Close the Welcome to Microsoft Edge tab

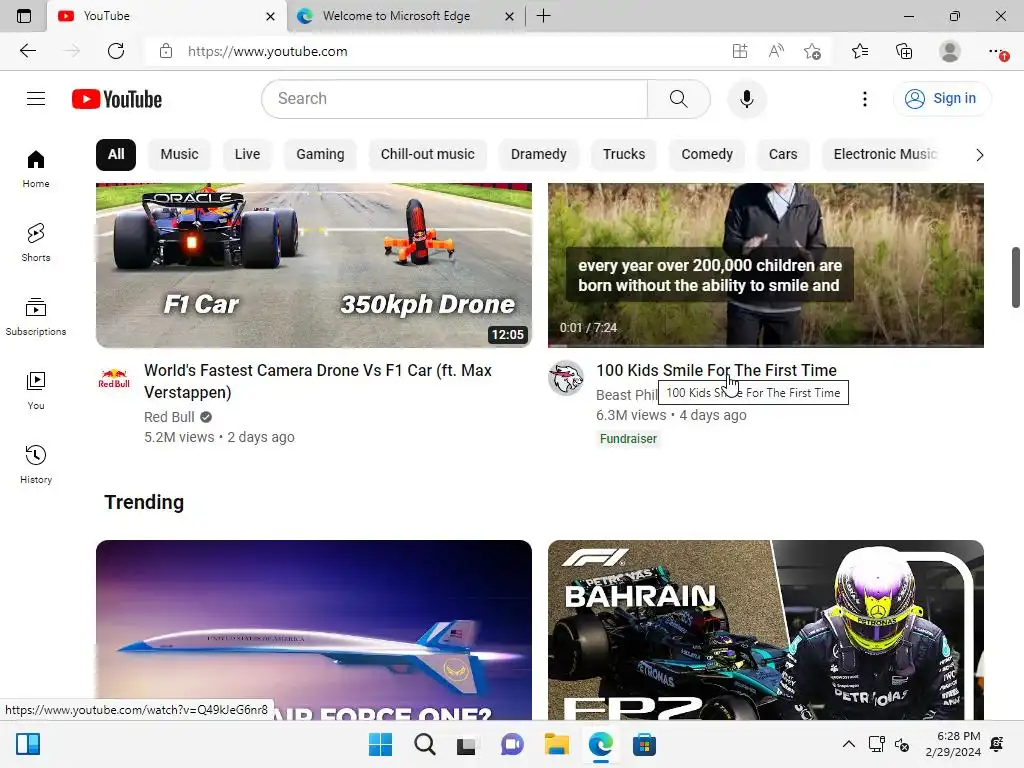[509, 16]
